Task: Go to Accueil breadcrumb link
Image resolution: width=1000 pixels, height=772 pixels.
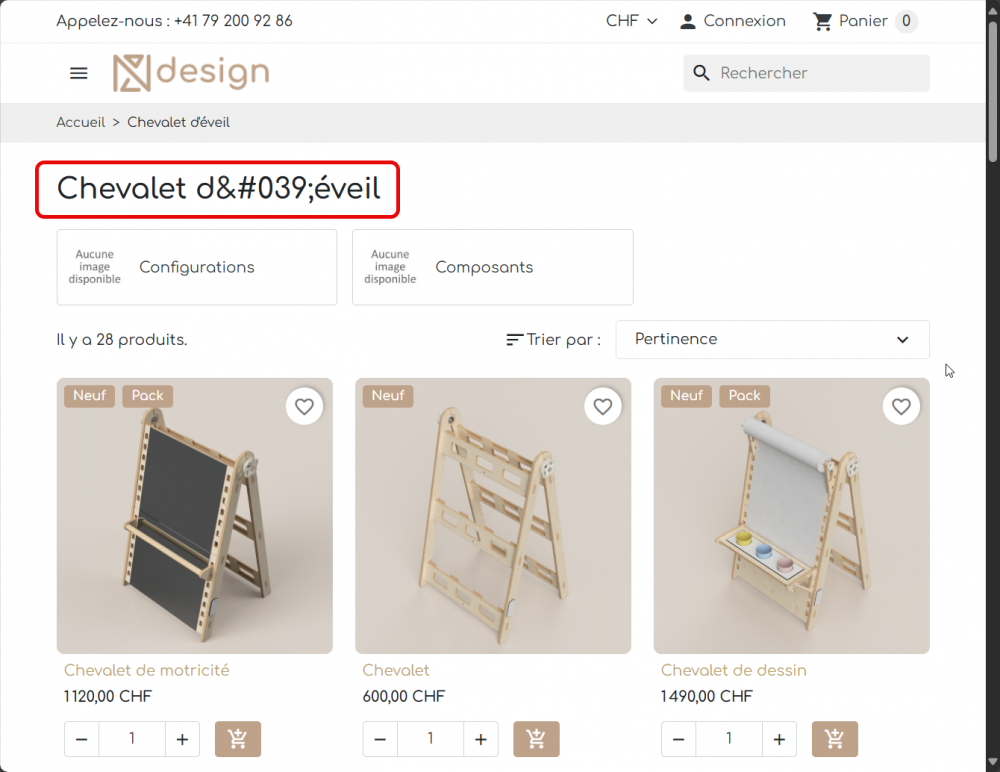Action: point(80,122)
